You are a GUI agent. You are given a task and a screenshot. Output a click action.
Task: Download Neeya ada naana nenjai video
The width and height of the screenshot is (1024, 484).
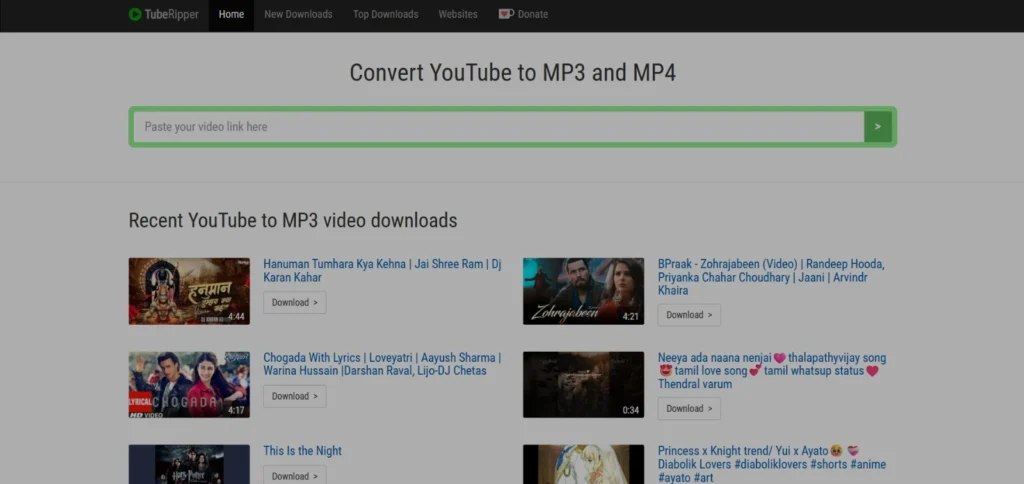click(689, 408)
